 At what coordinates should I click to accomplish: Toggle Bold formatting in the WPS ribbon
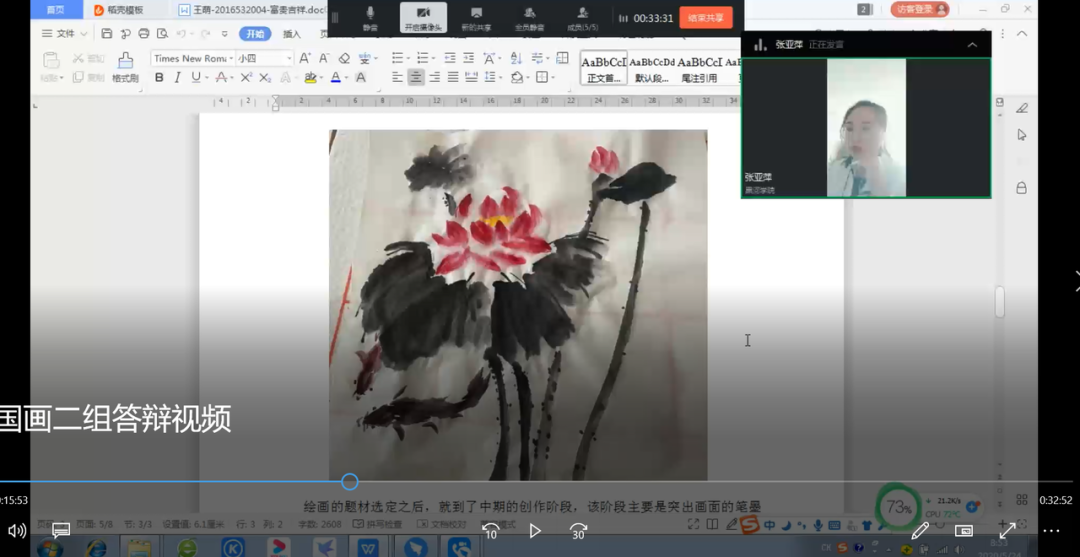(159, 78)
